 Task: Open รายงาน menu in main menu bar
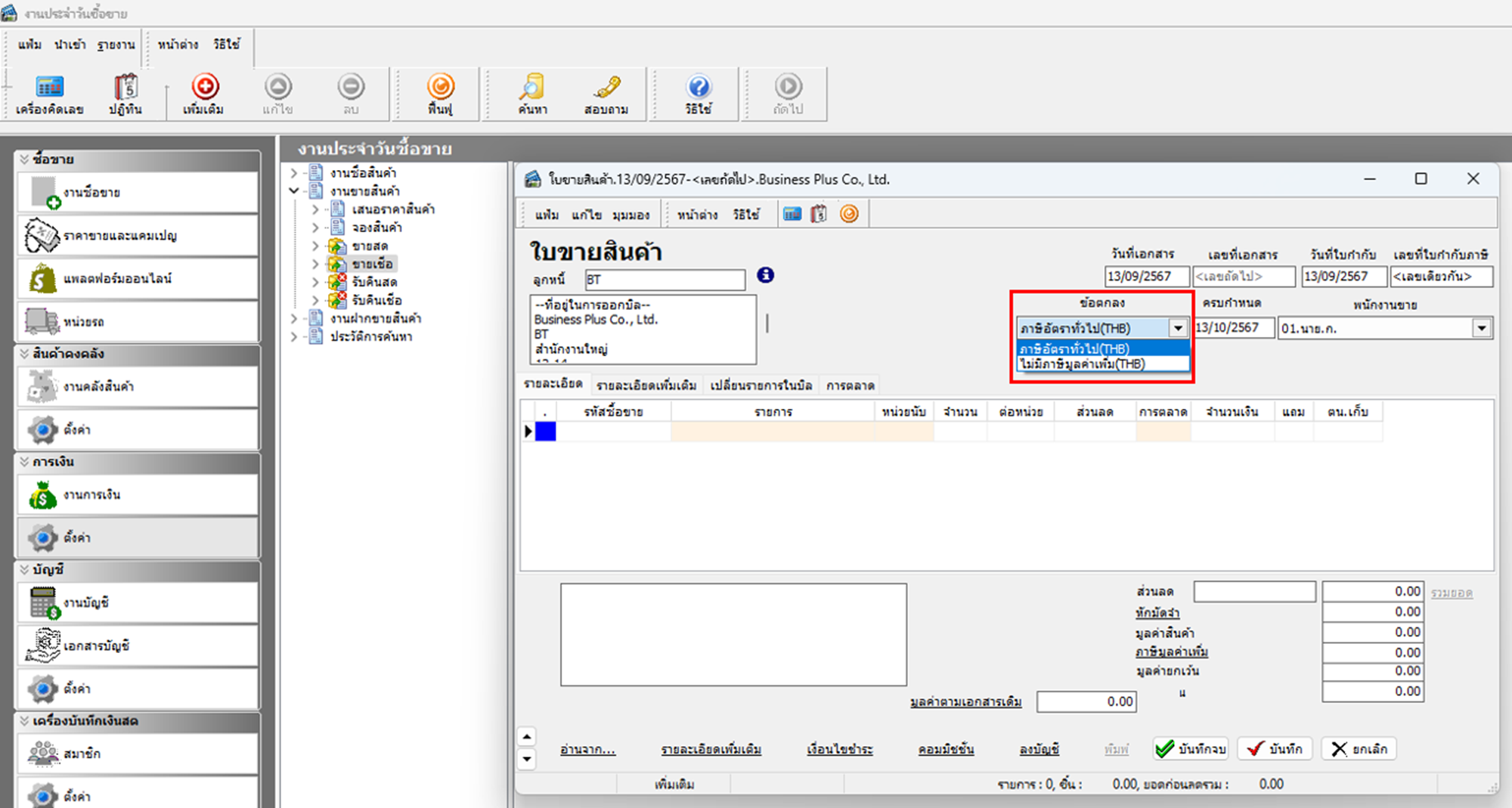116,45
